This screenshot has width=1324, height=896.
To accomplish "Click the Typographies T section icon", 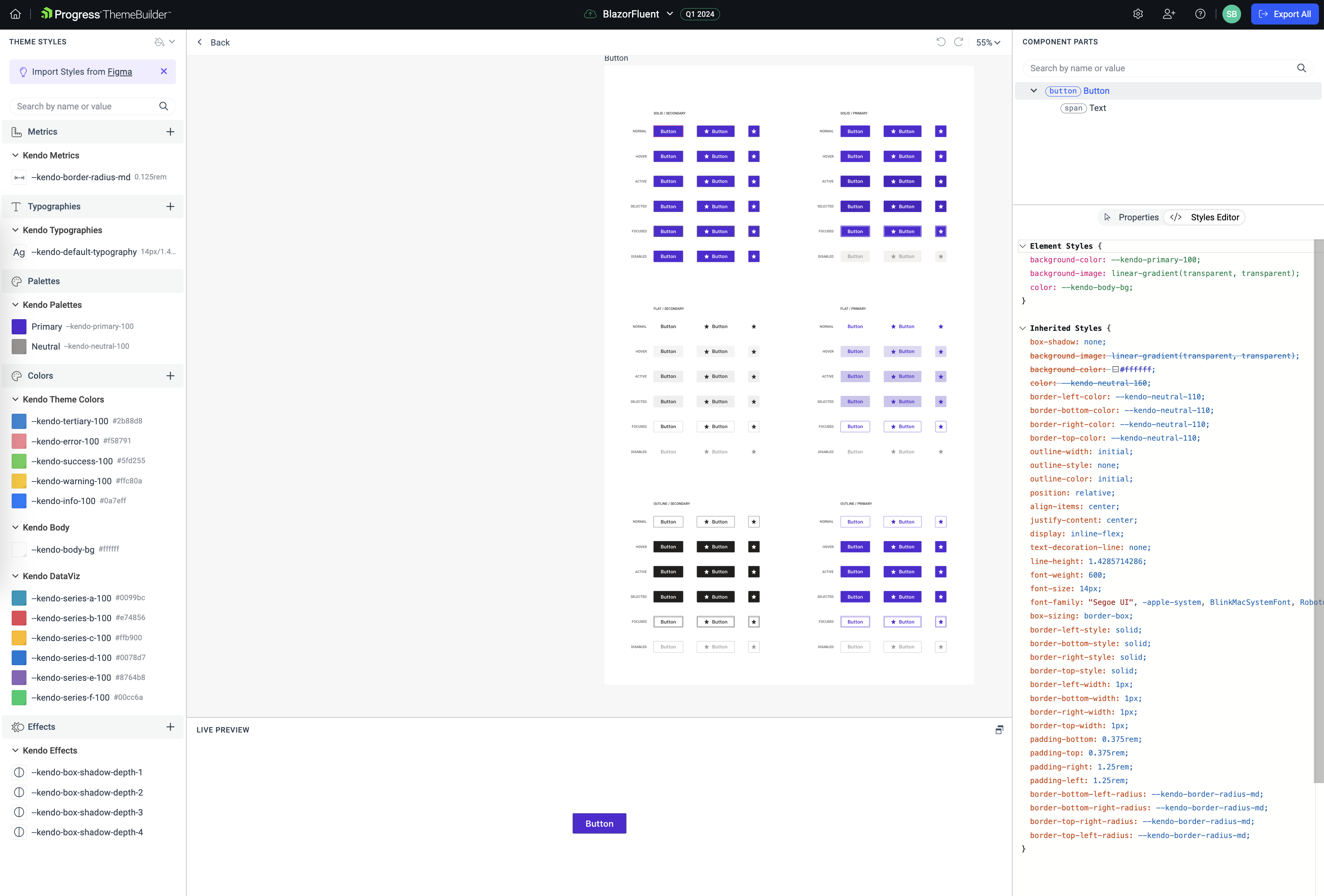I will coord(16,207).
